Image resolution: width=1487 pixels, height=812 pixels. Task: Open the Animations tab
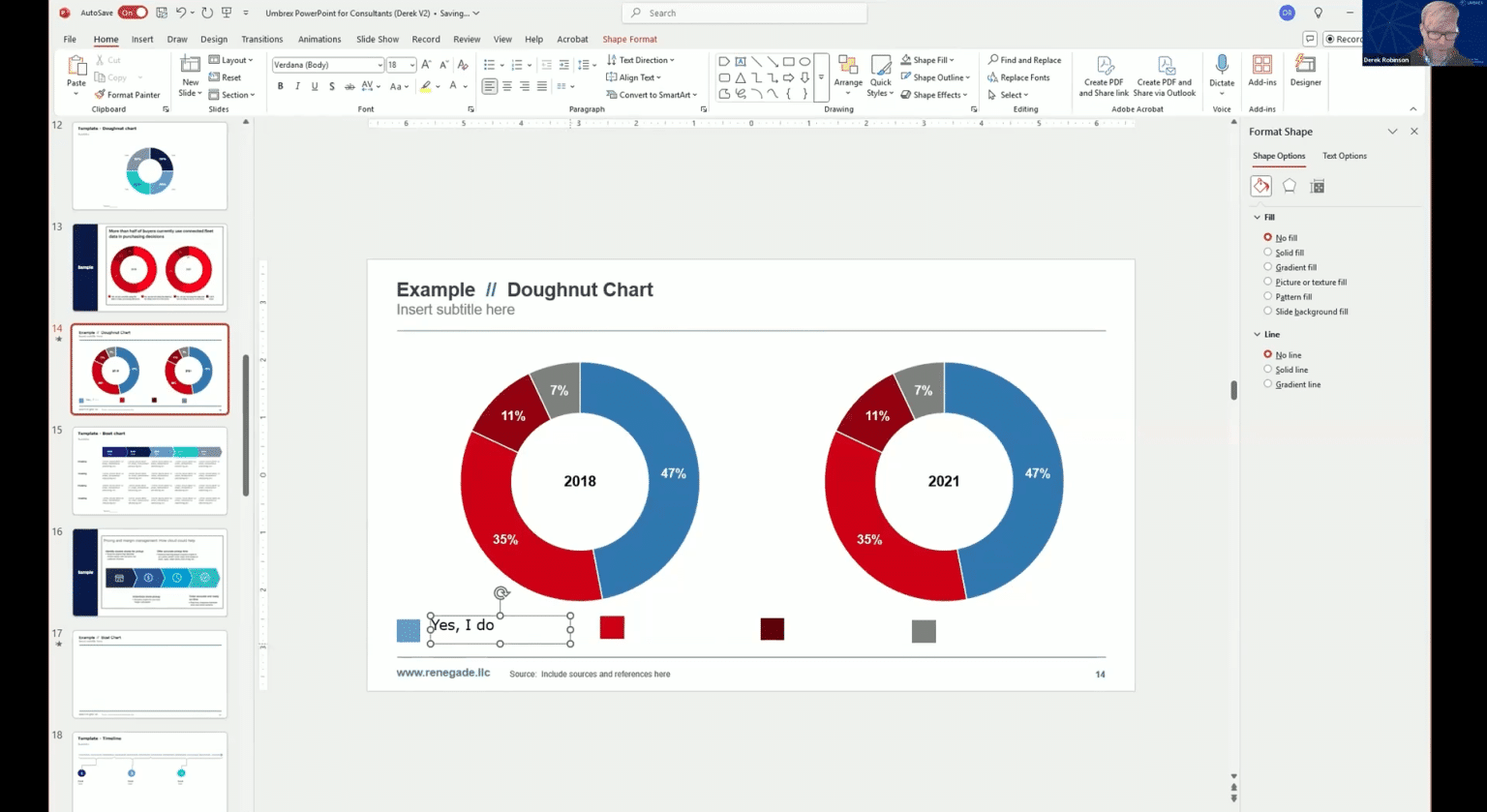(x=319, y=39)
